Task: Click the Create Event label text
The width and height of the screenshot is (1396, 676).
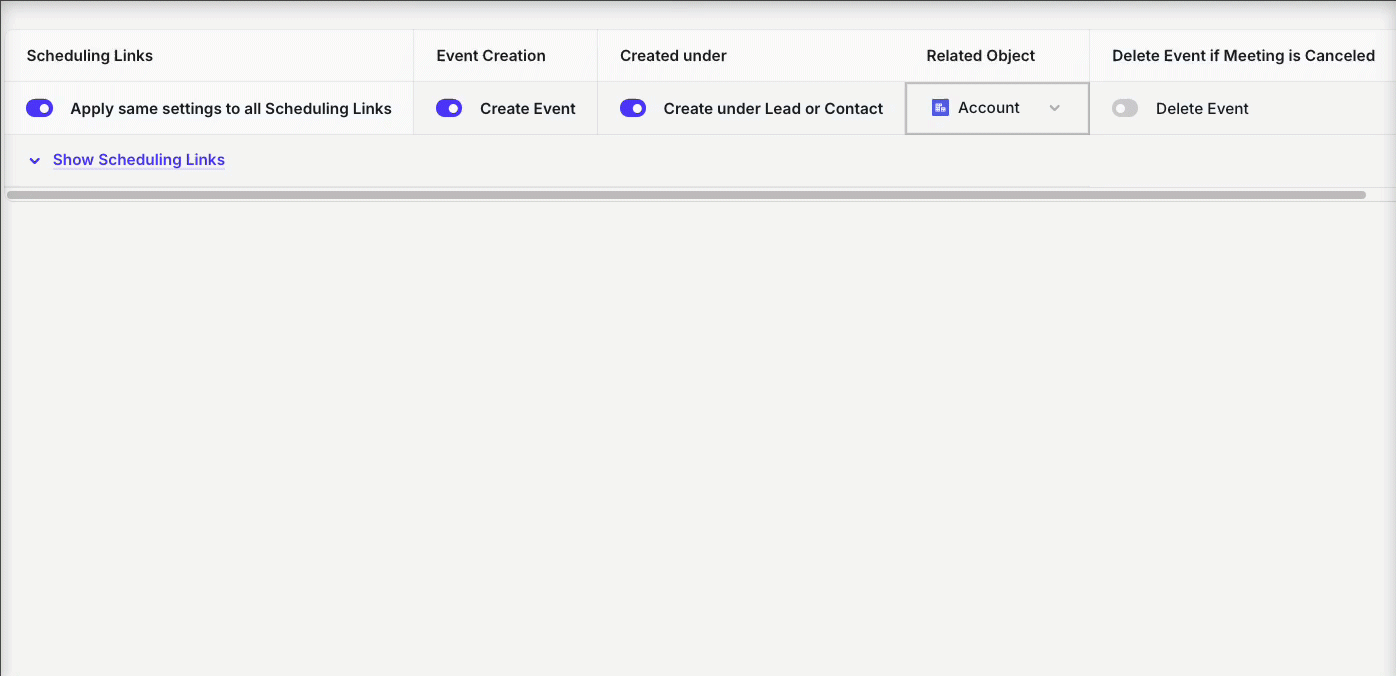Action: pyautogui.click(x=528, y=109)
